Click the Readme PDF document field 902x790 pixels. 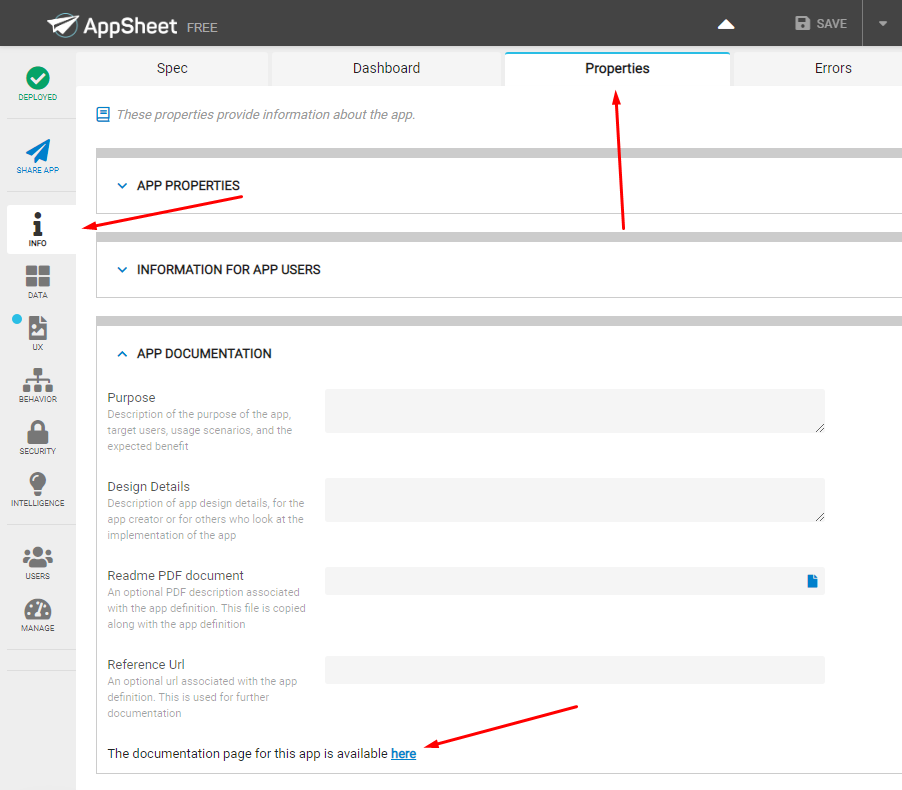coord(575,581)
